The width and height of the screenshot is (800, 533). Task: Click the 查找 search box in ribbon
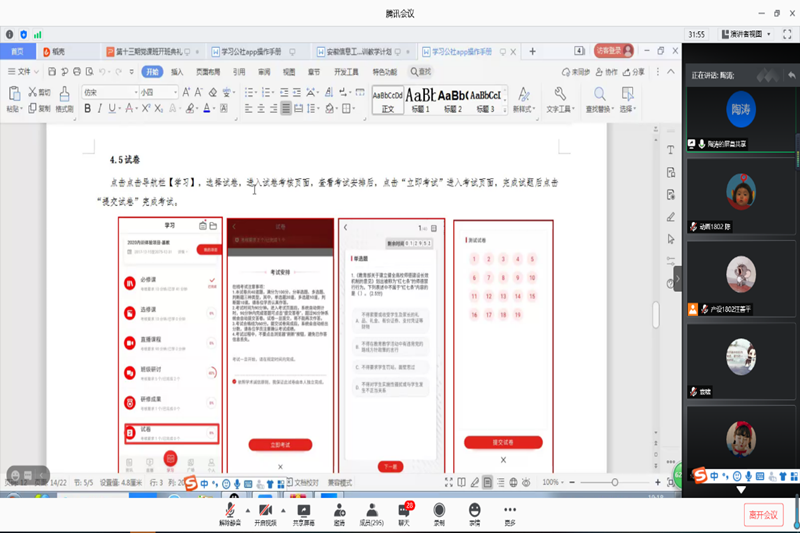(x=421, y=72)
